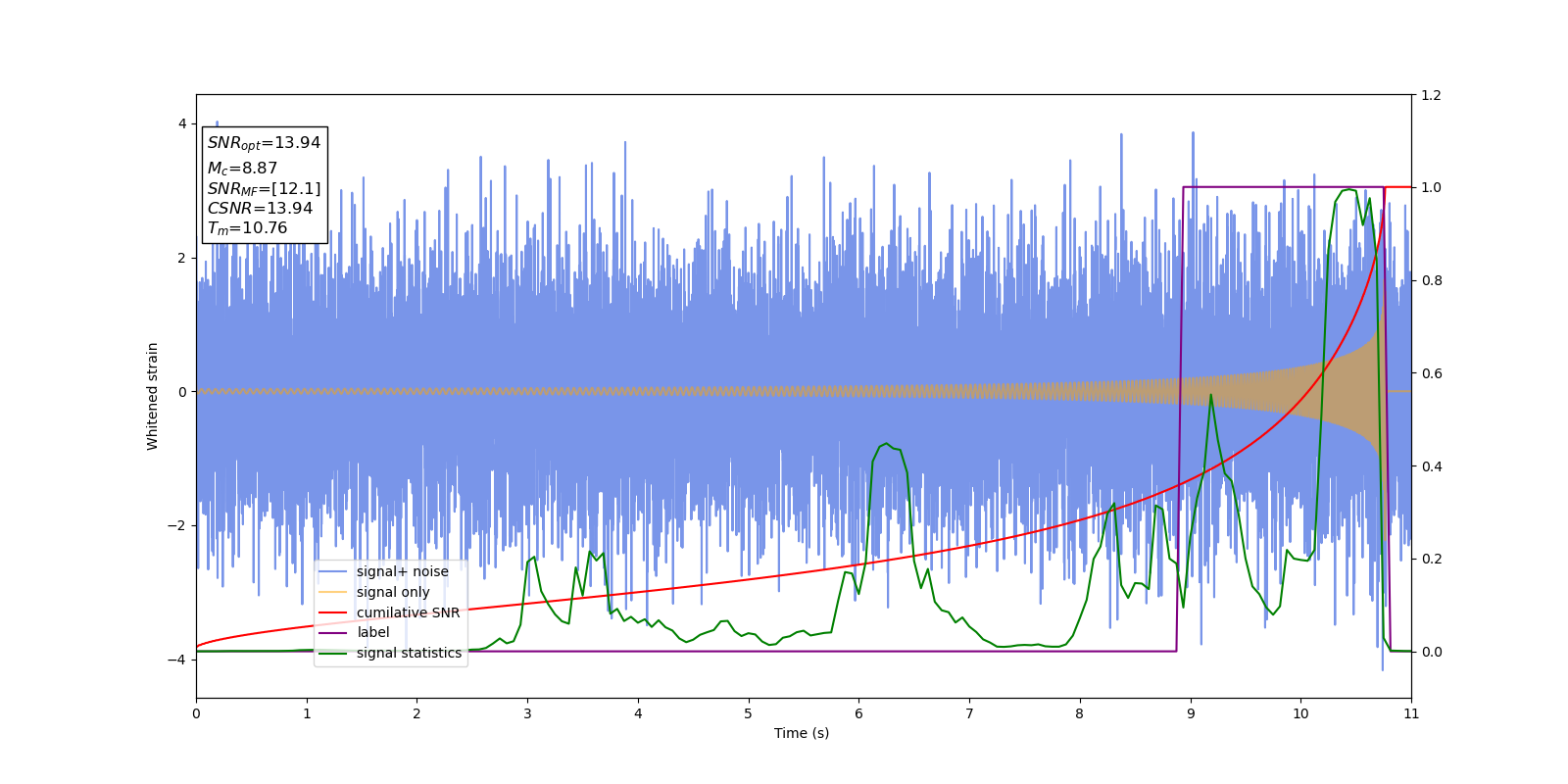1568x784 pixels.
Task: Click left y-axis tick label 4
Action: pyautogui.click(x=181, y=123)
